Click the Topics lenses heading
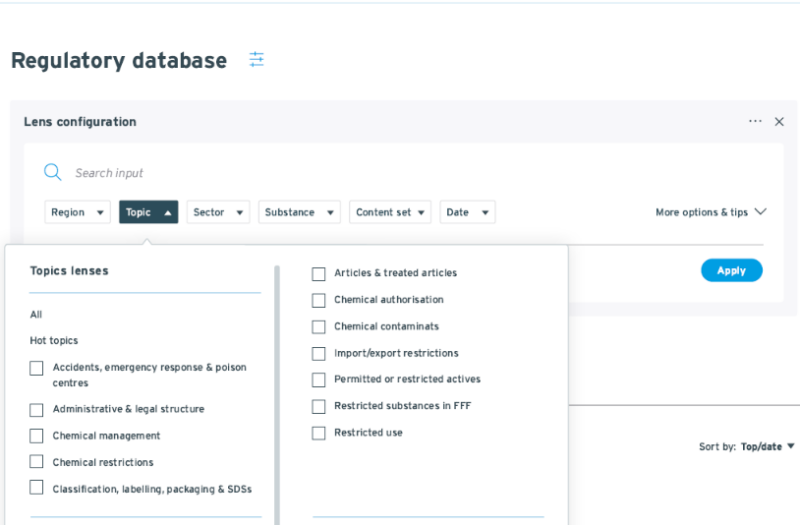The image size is (800, 525). [x=69, y=271]
